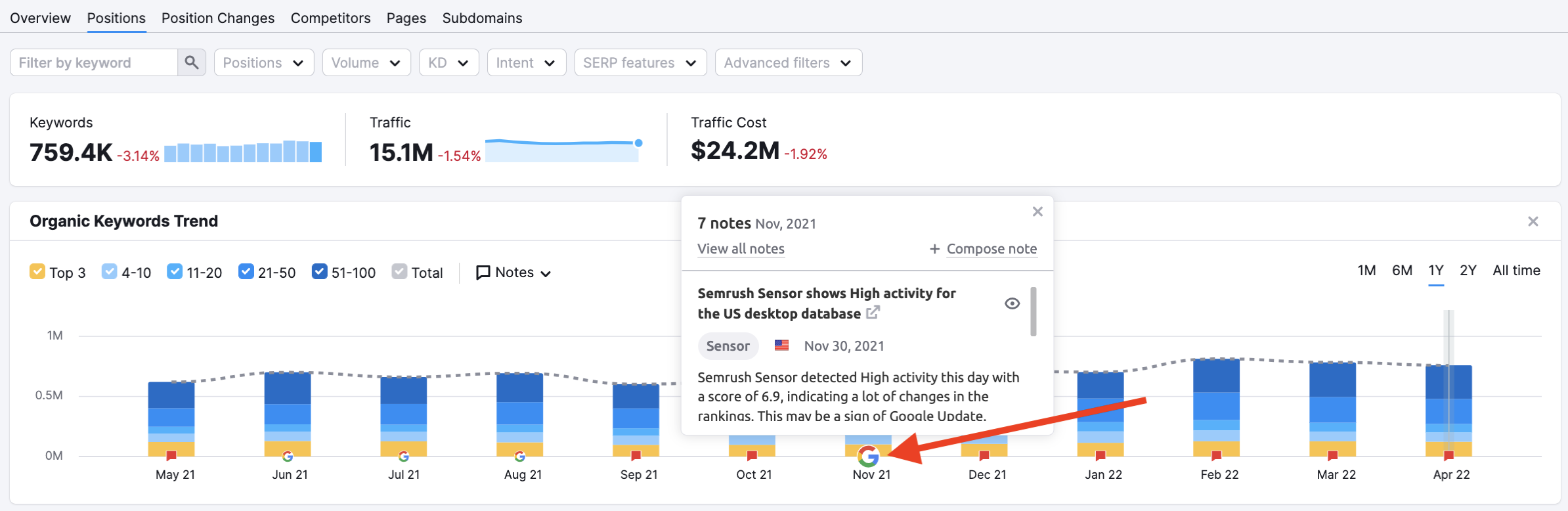The width and height of the screenshot is (1568, 511).
Task: Switch to the Position Changes tab
Action: 218,18
